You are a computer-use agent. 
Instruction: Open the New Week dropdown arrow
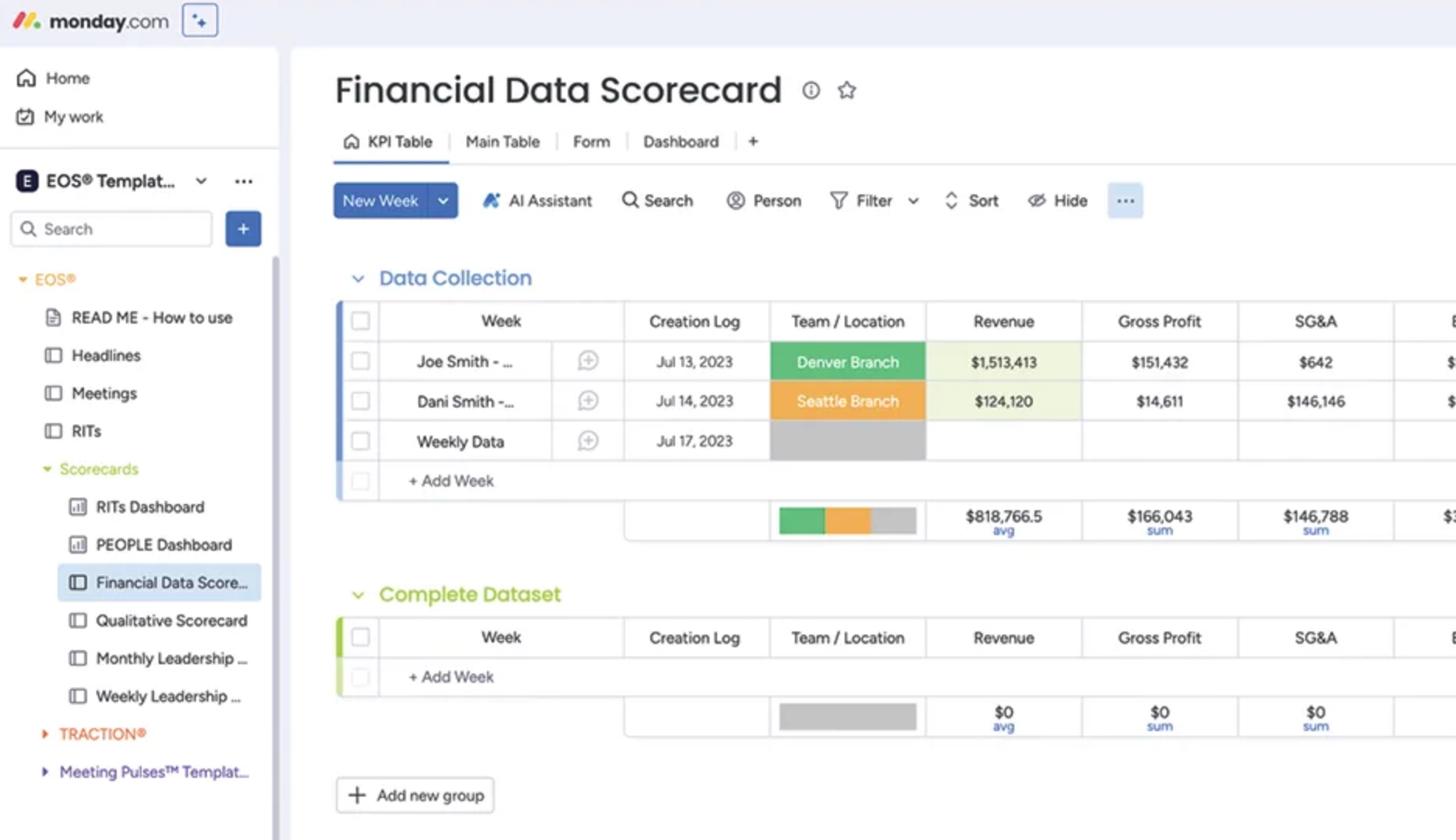[x=443, y=201]
